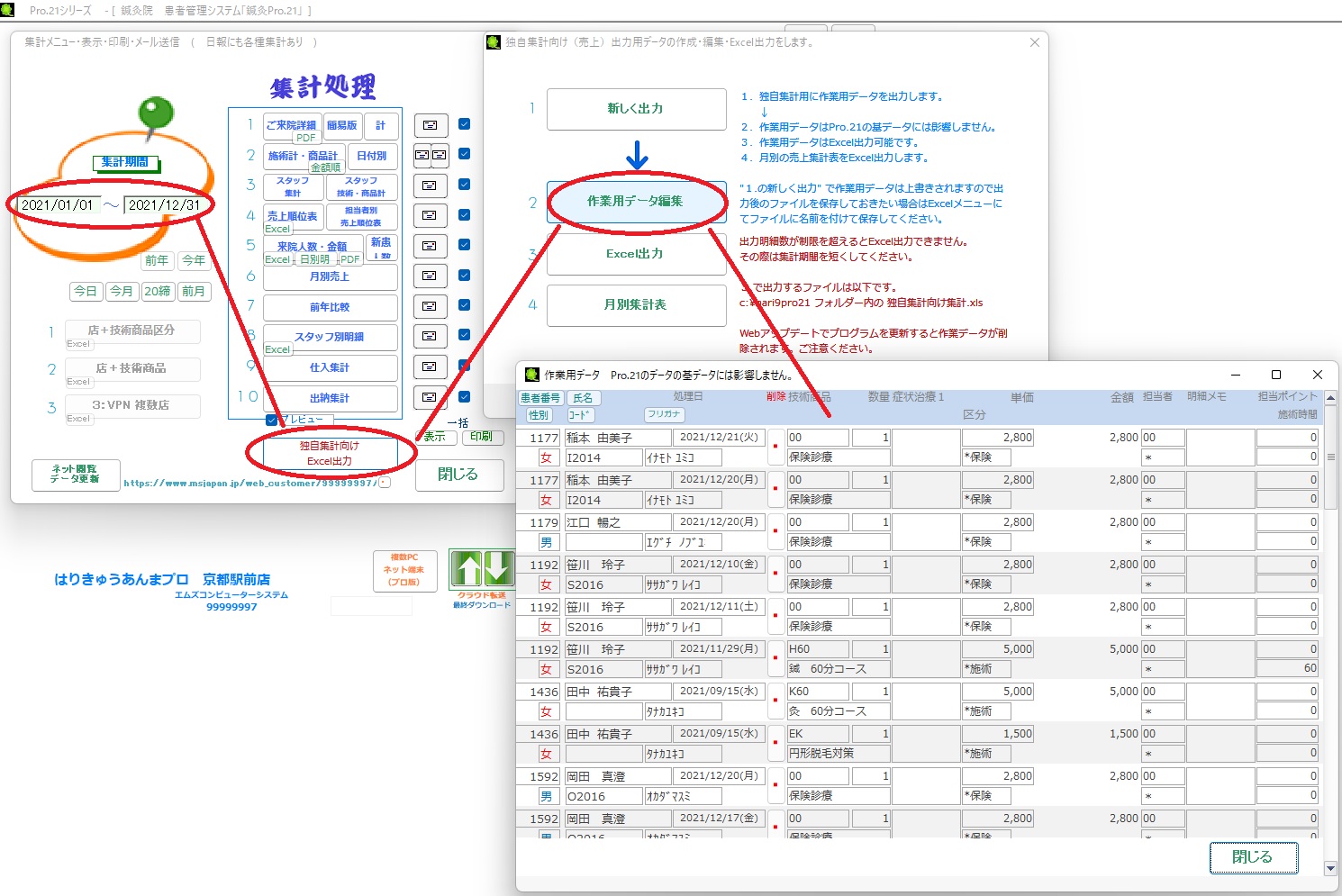Toggle the checkbox for row 1 ご来院詳細
The width and height of the screenshot is (1342, 896).
(x=465, y=124)
